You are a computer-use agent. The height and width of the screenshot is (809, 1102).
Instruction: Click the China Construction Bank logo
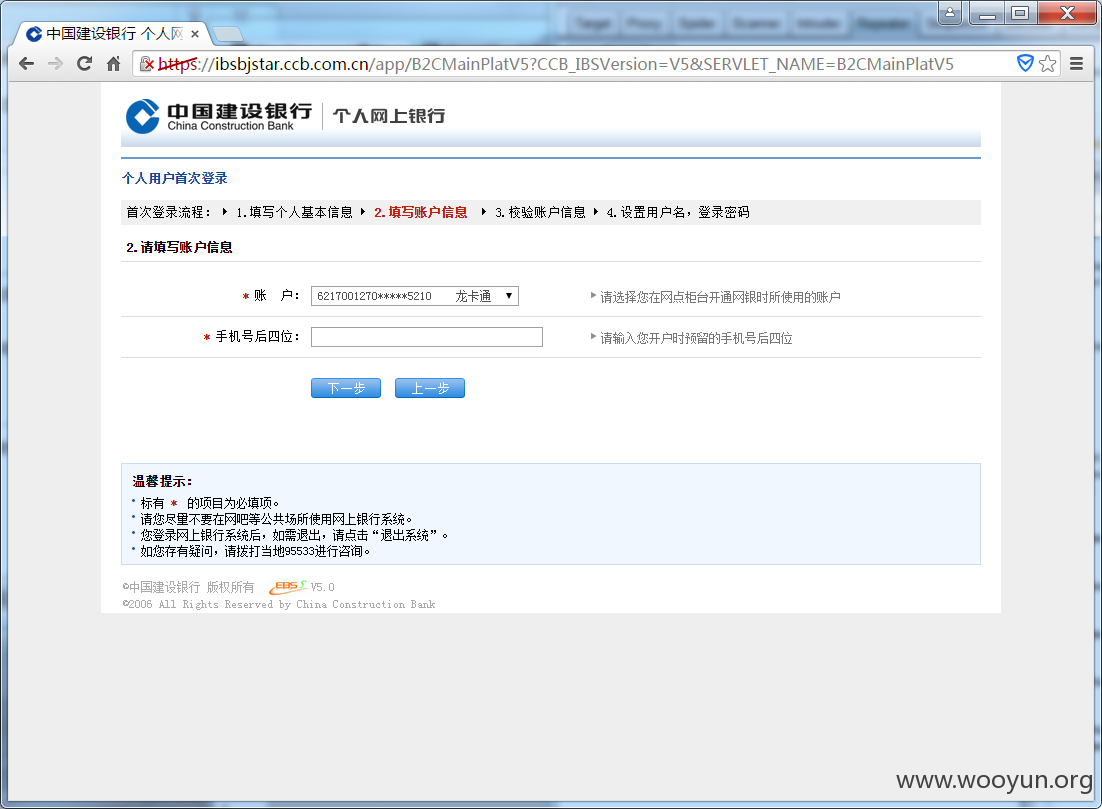[219, 116]
